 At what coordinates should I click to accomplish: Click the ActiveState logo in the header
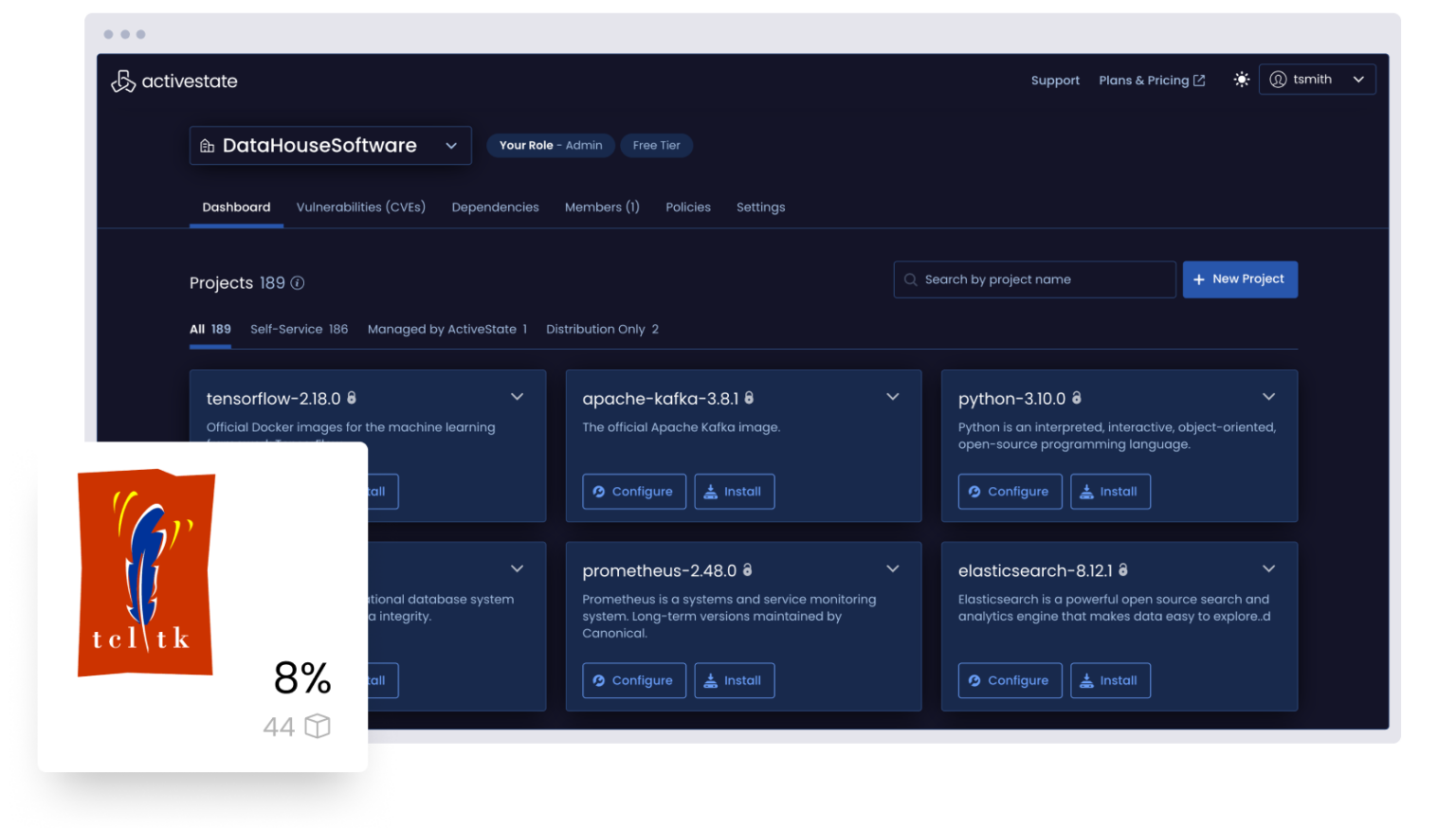[173, 81]
